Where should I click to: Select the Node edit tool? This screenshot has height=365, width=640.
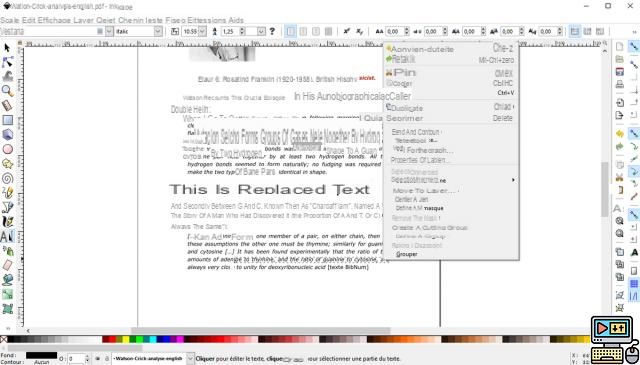pos(7,62)
